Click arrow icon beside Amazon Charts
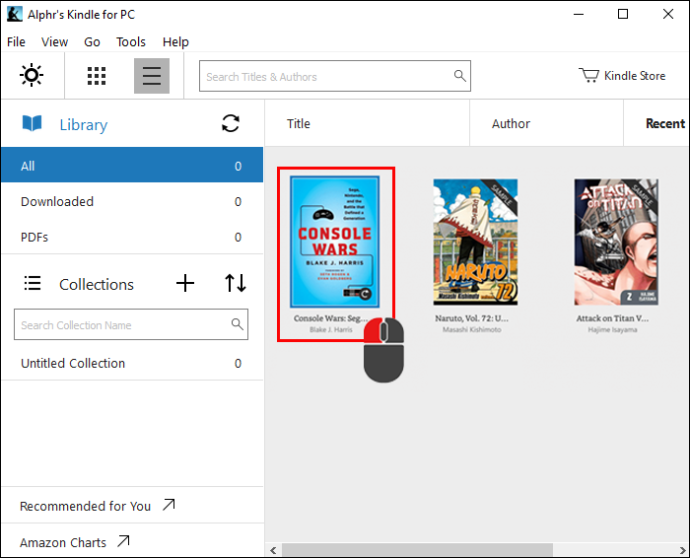 [x=124, y=540]
